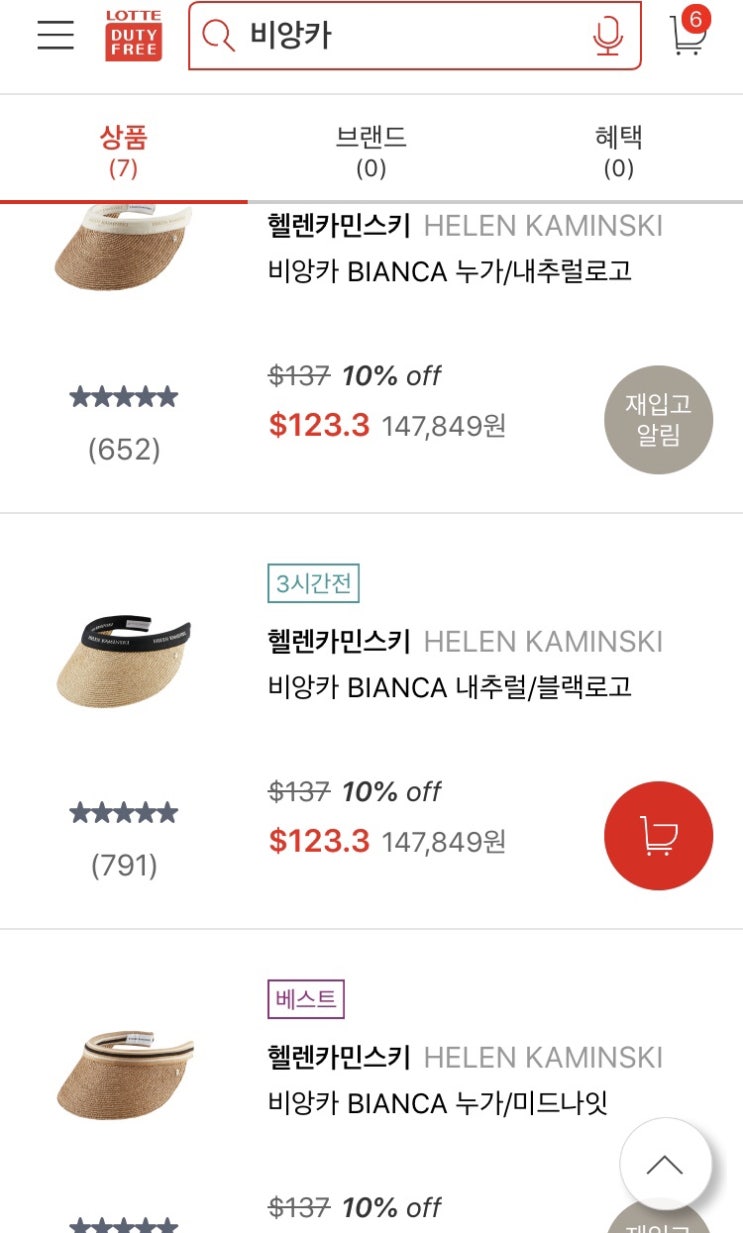Switch to the 브랜드 tab

click(x=371, y=150)
